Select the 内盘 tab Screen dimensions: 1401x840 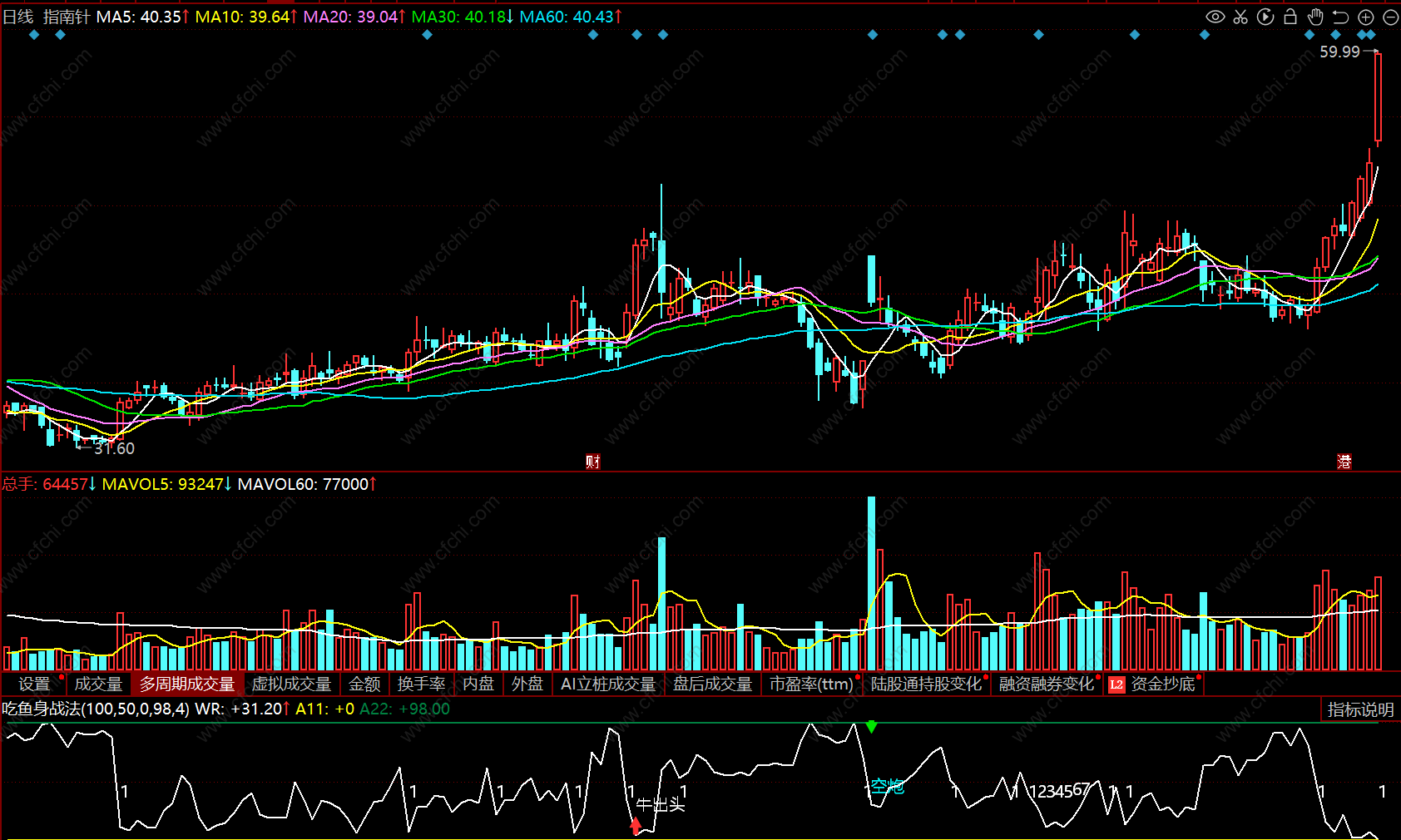click(478, 684)
